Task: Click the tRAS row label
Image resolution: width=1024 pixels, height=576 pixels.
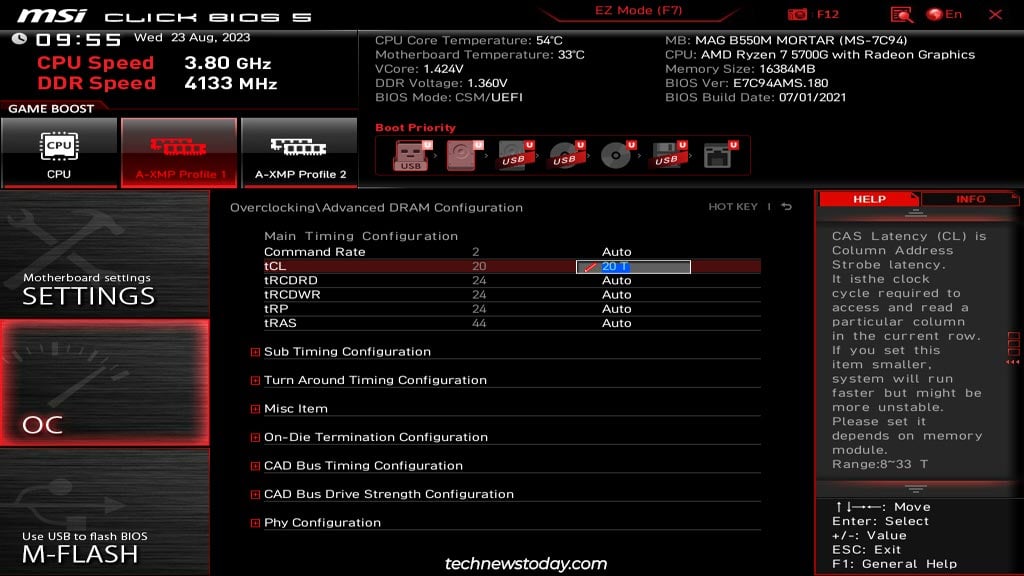Action: (x=280, y=323)
